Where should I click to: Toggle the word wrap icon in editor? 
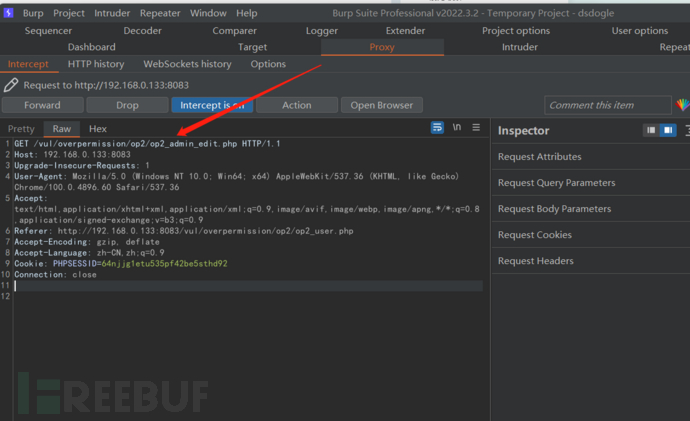click(437, 128)
